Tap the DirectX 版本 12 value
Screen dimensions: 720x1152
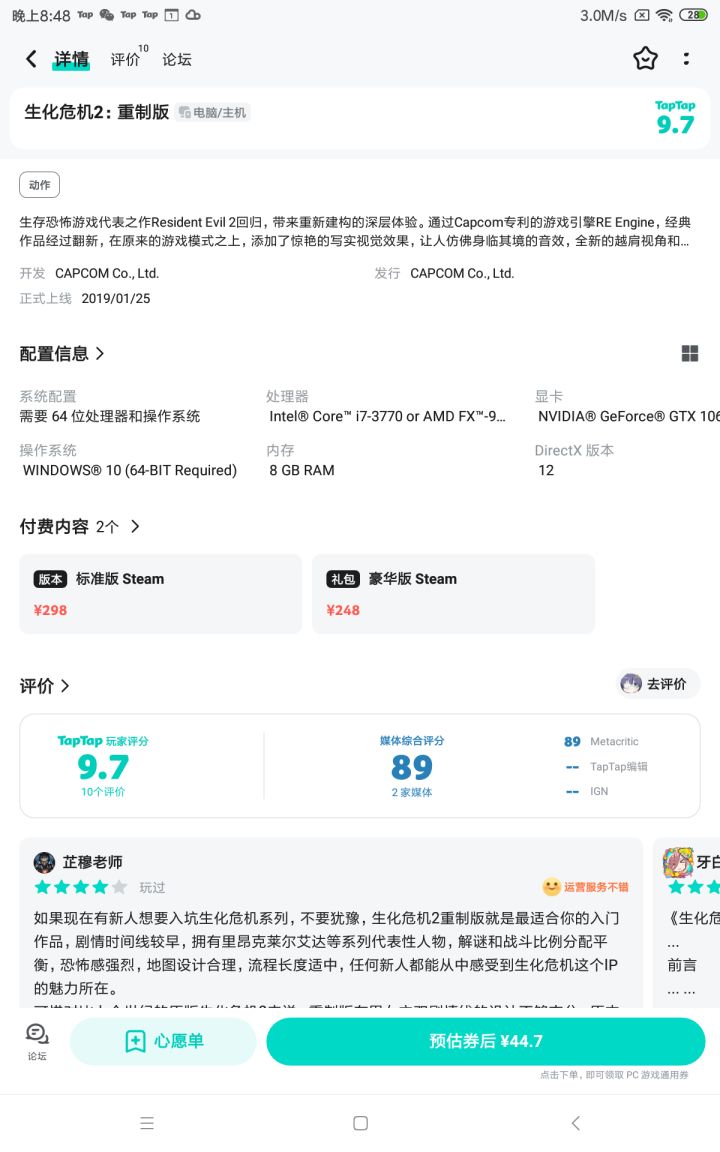coord(546,470)
